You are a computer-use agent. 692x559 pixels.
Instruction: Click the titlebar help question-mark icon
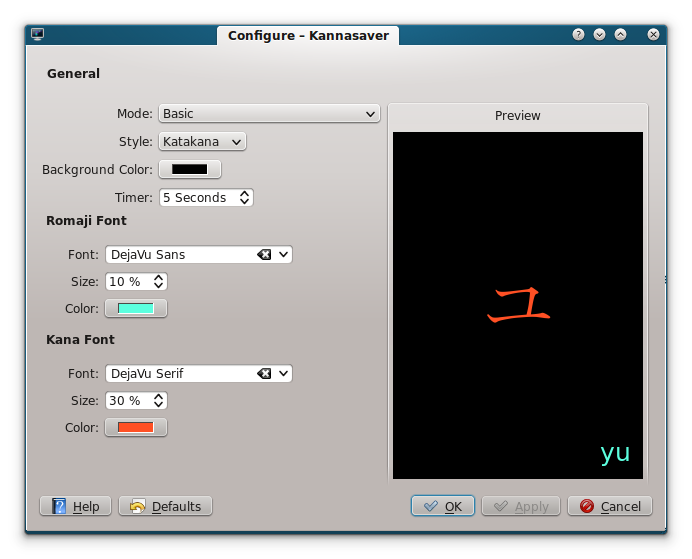coord(578,34)
